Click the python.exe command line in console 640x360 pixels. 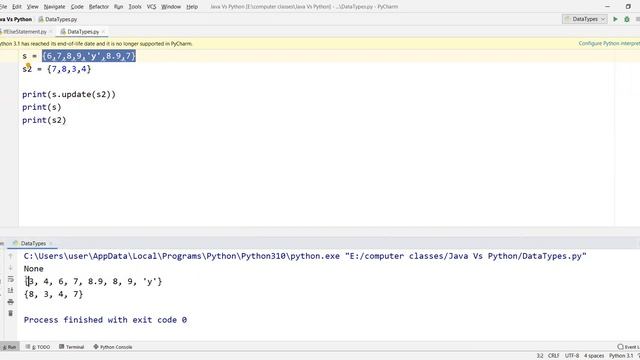tap(305, 256)
